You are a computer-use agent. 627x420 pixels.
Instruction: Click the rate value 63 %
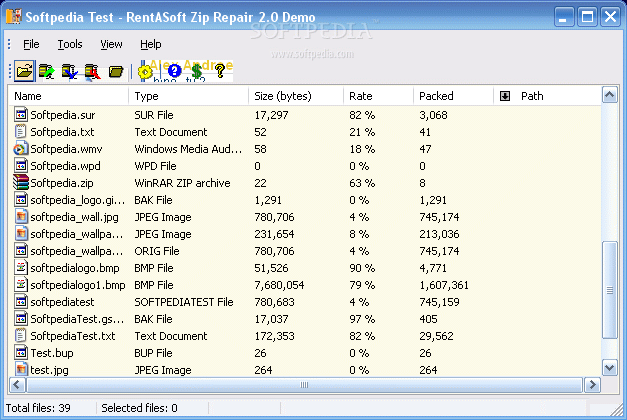click(362, 183)
